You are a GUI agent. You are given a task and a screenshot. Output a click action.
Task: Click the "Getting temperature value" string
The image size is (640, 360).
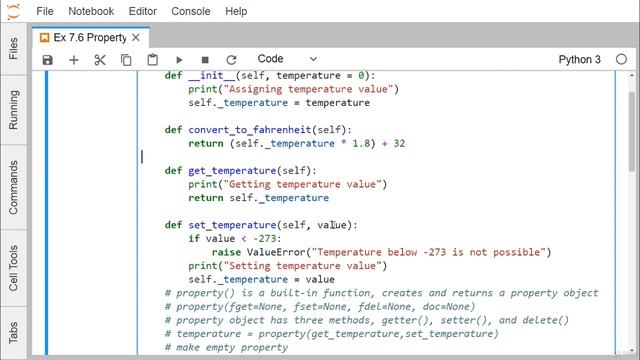point(302,184)
